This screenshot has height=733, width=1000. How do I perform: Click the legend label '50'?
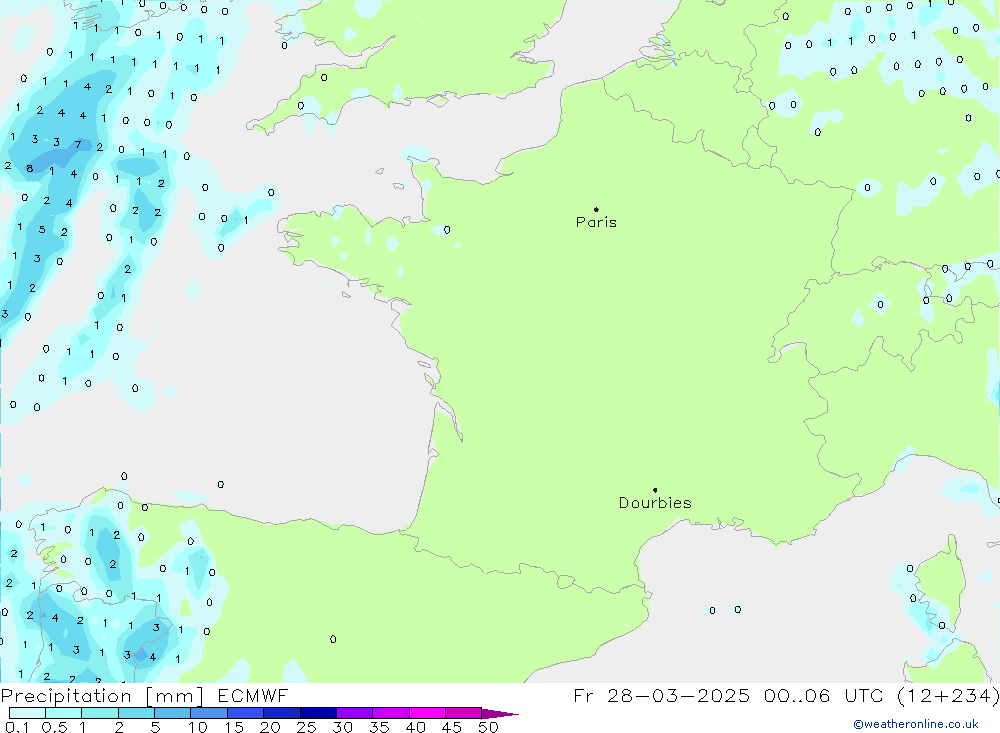(x=488, y=727)
